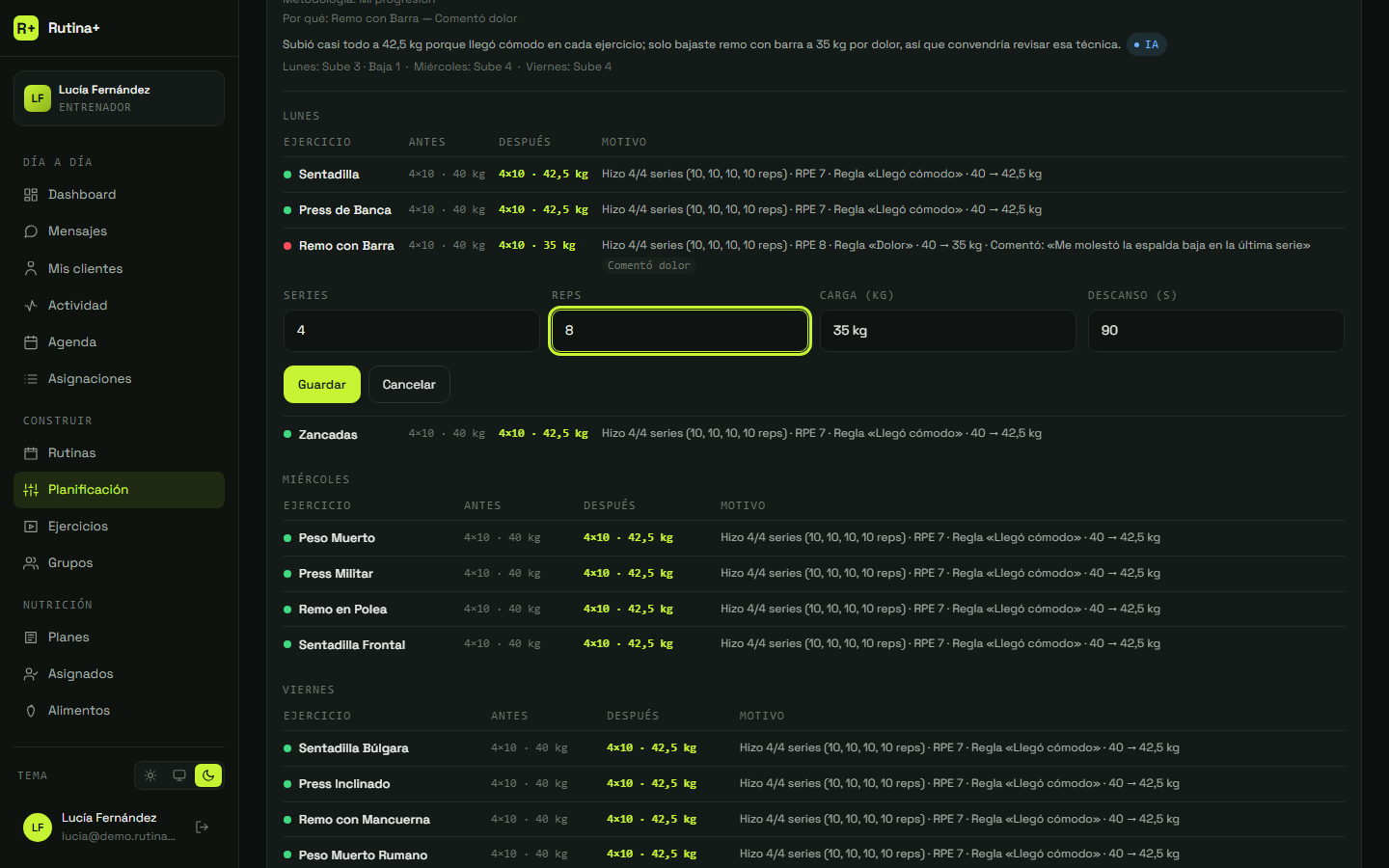The height and width of the screenshot is (868, 1389).
Task: Click the Remo con Barra exercise name
Action: point(346,246)
